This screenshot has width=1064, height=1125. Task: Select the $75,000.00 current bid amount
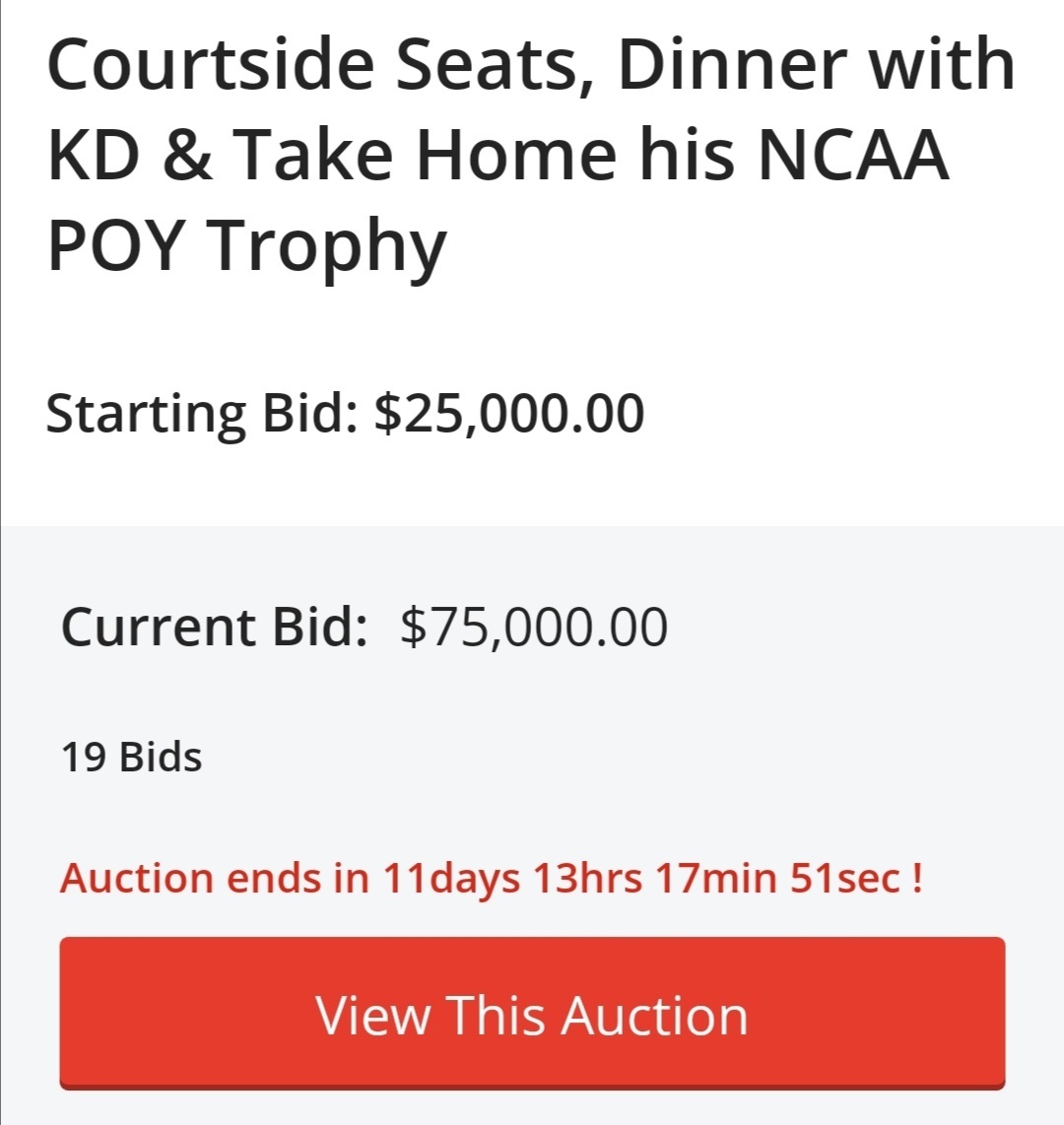tap(534, 628)
